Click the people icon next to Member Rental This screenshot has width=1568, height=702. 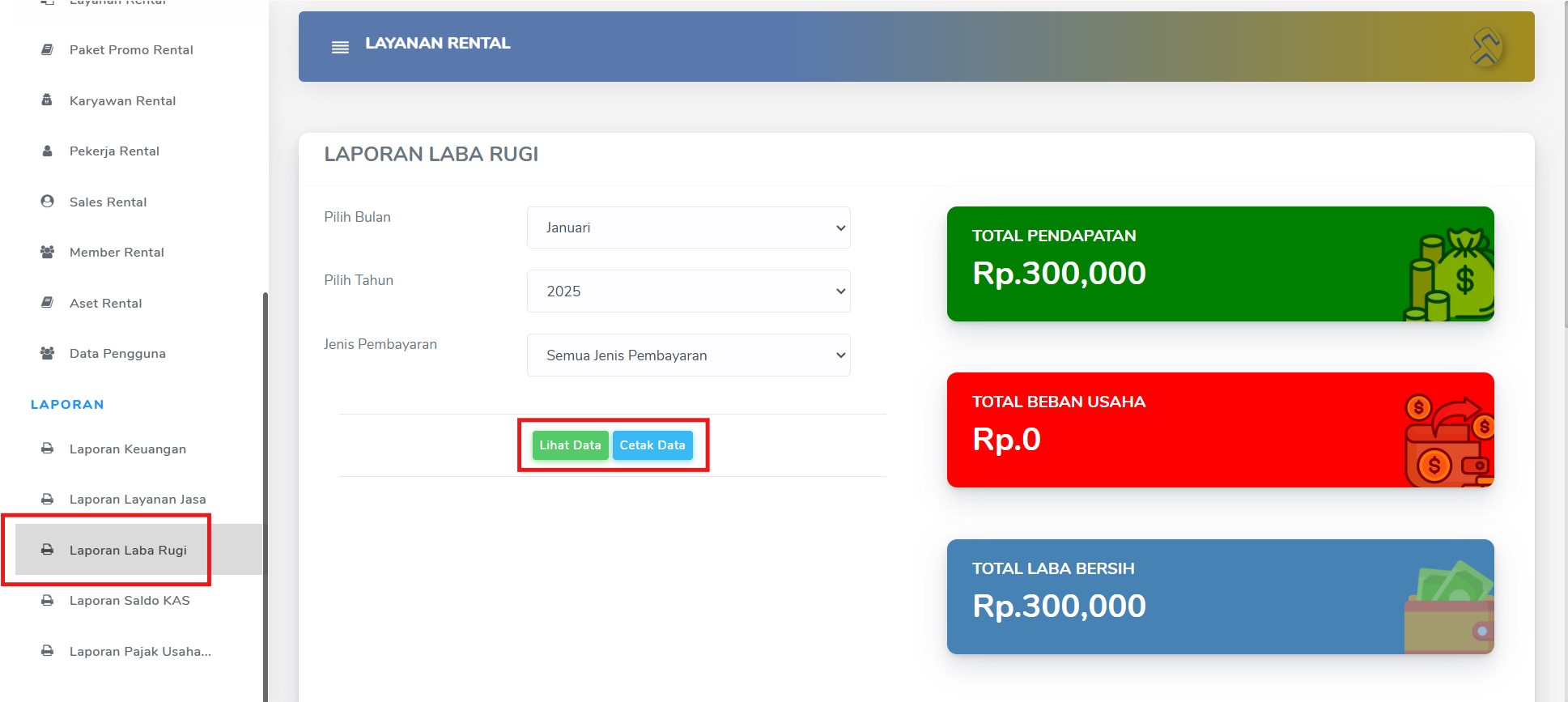(x=48, y=252)
